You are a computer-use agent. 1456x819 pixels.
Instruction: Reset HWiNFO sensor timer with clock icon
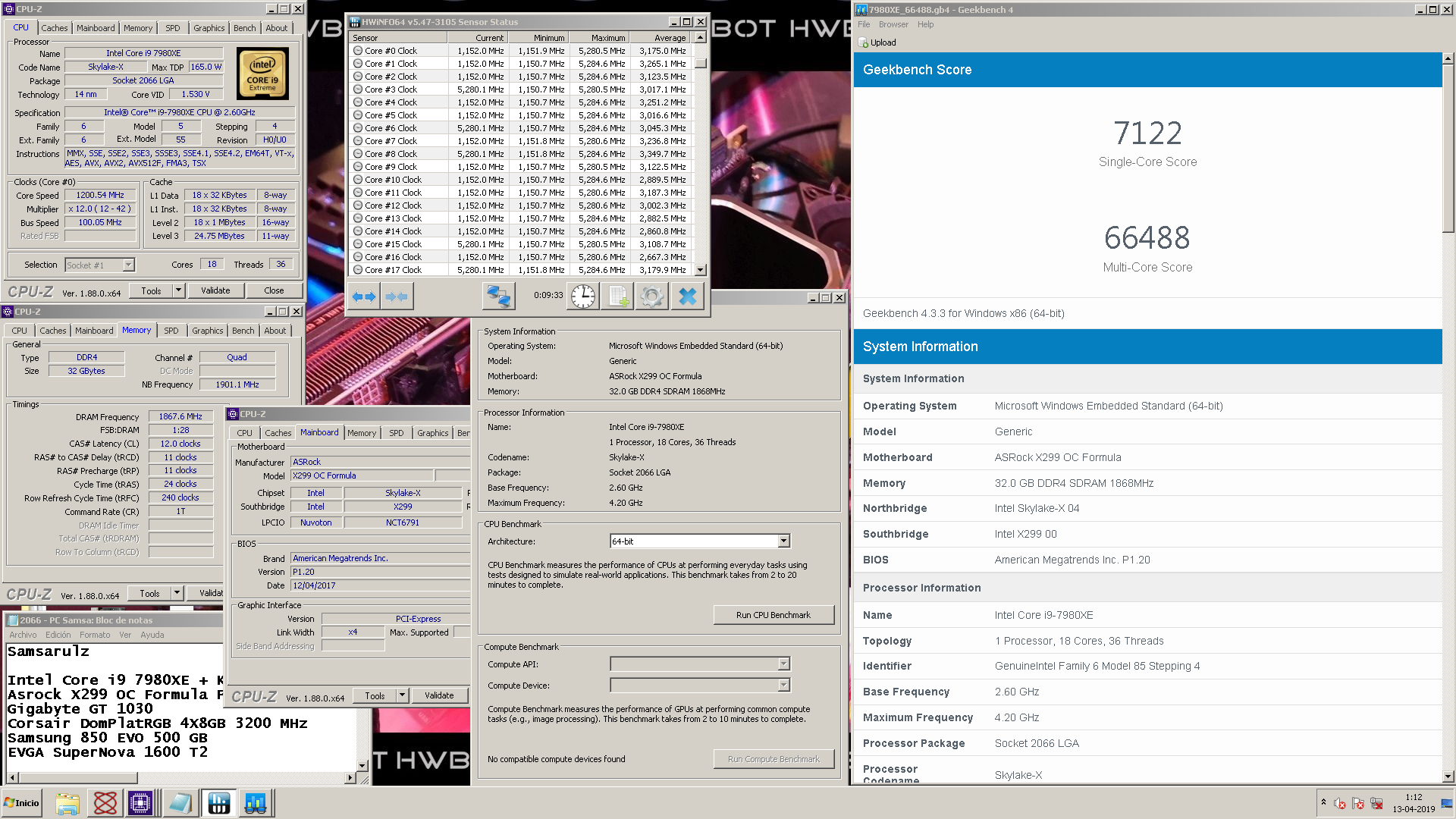(583, 297)
